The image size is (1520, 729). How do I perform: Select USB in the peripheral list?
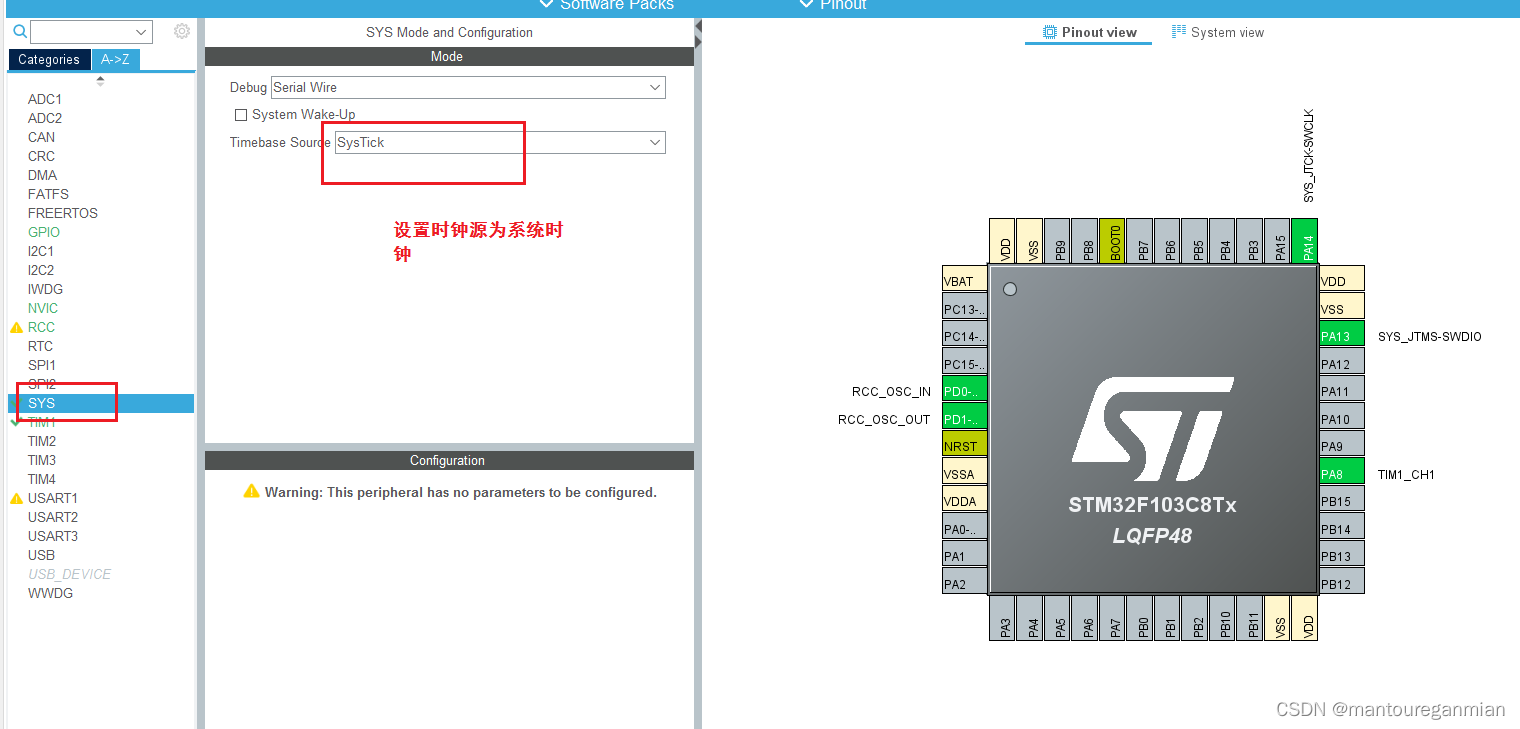point(41,555)
